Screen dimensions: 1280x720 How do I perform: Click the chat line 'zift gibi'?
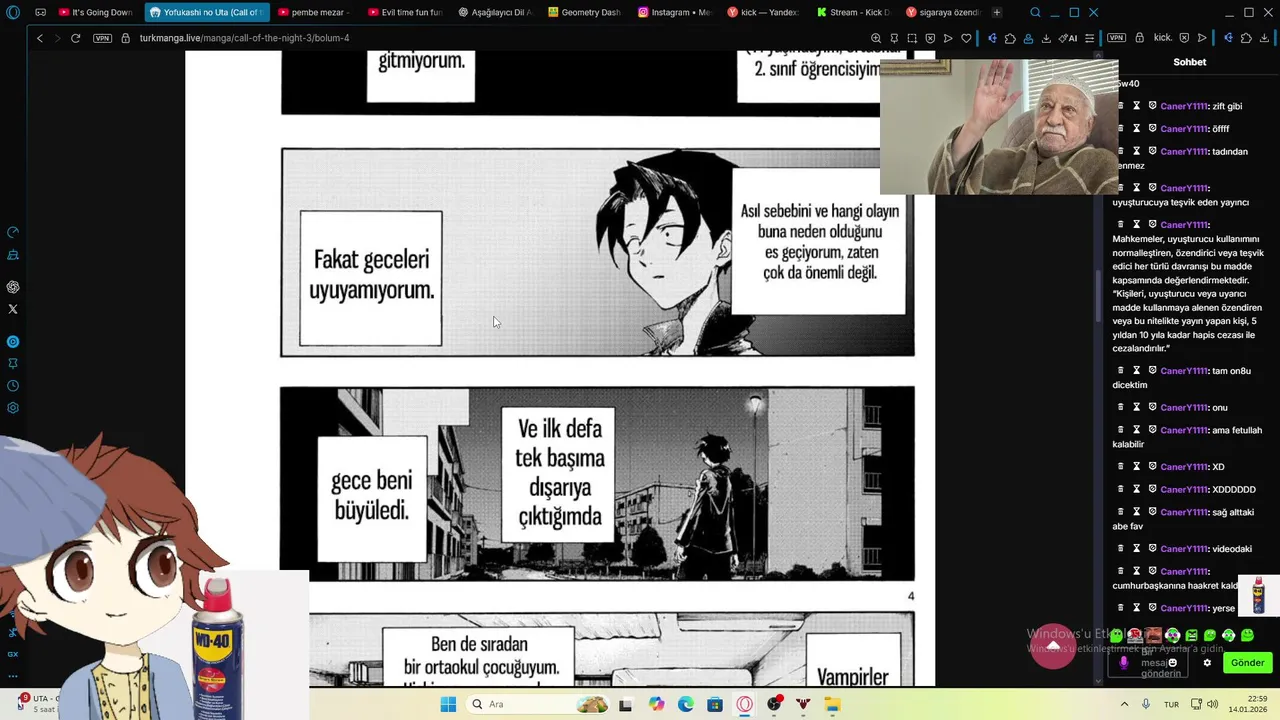pos(1227,106)
